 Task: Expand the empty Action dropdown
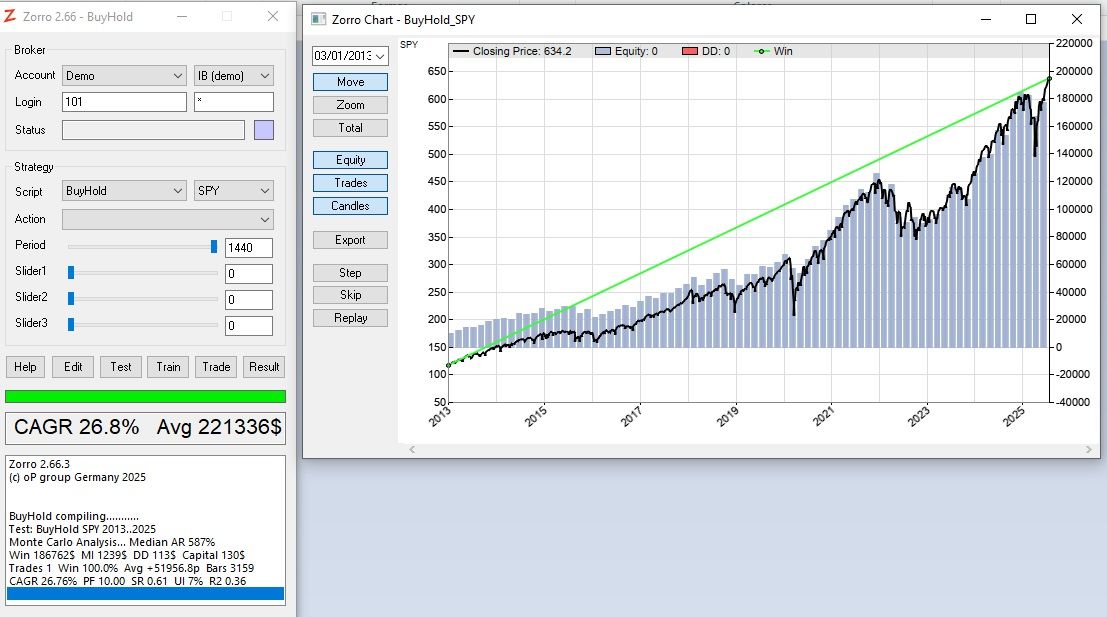point(167,219)
